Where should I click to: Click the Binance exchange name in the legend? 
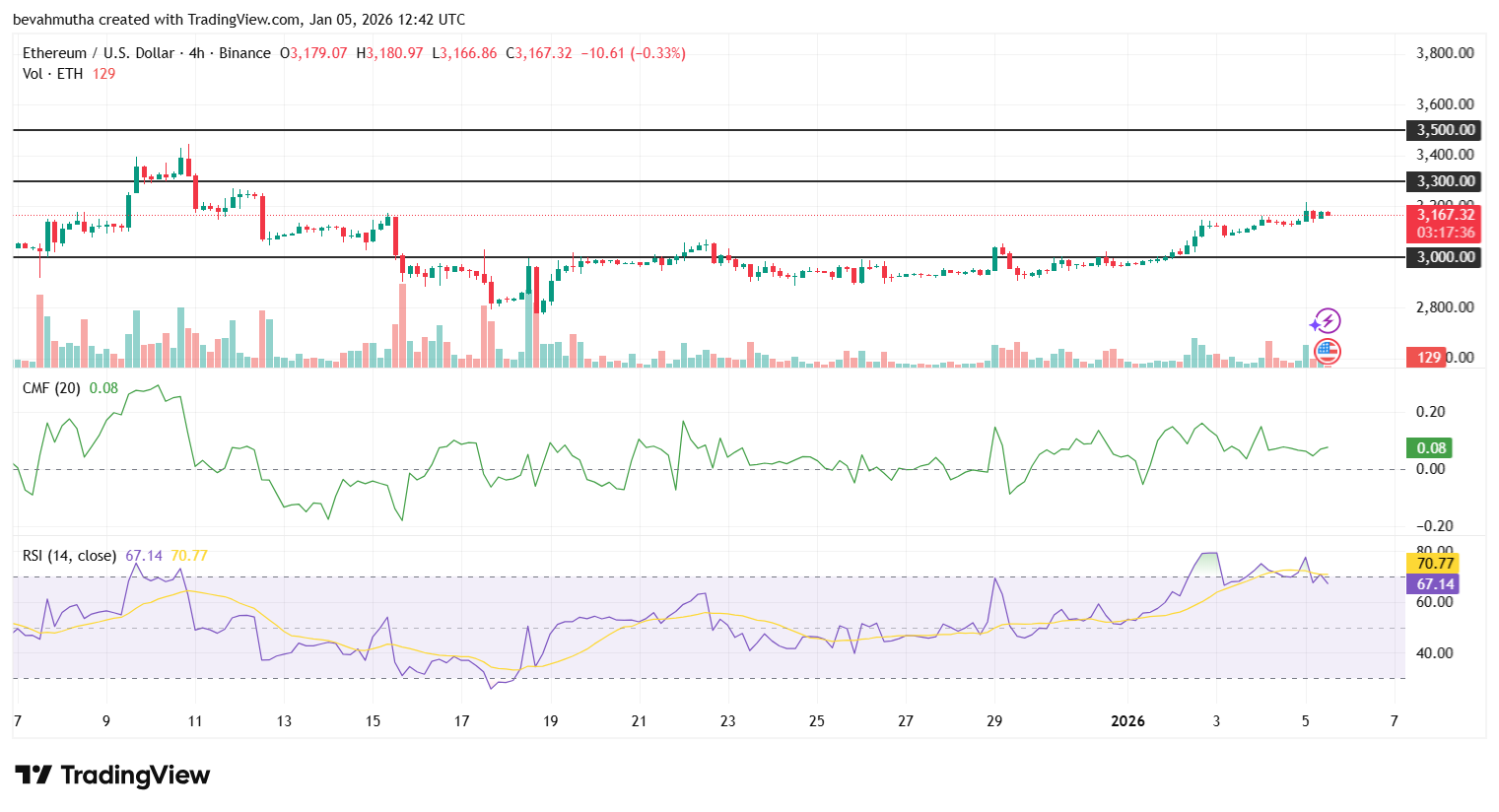(243, 53)
